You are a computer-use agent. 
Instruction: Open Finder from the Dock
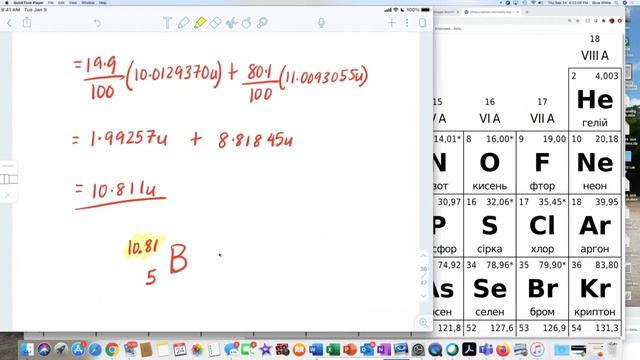tap(27, 349)
